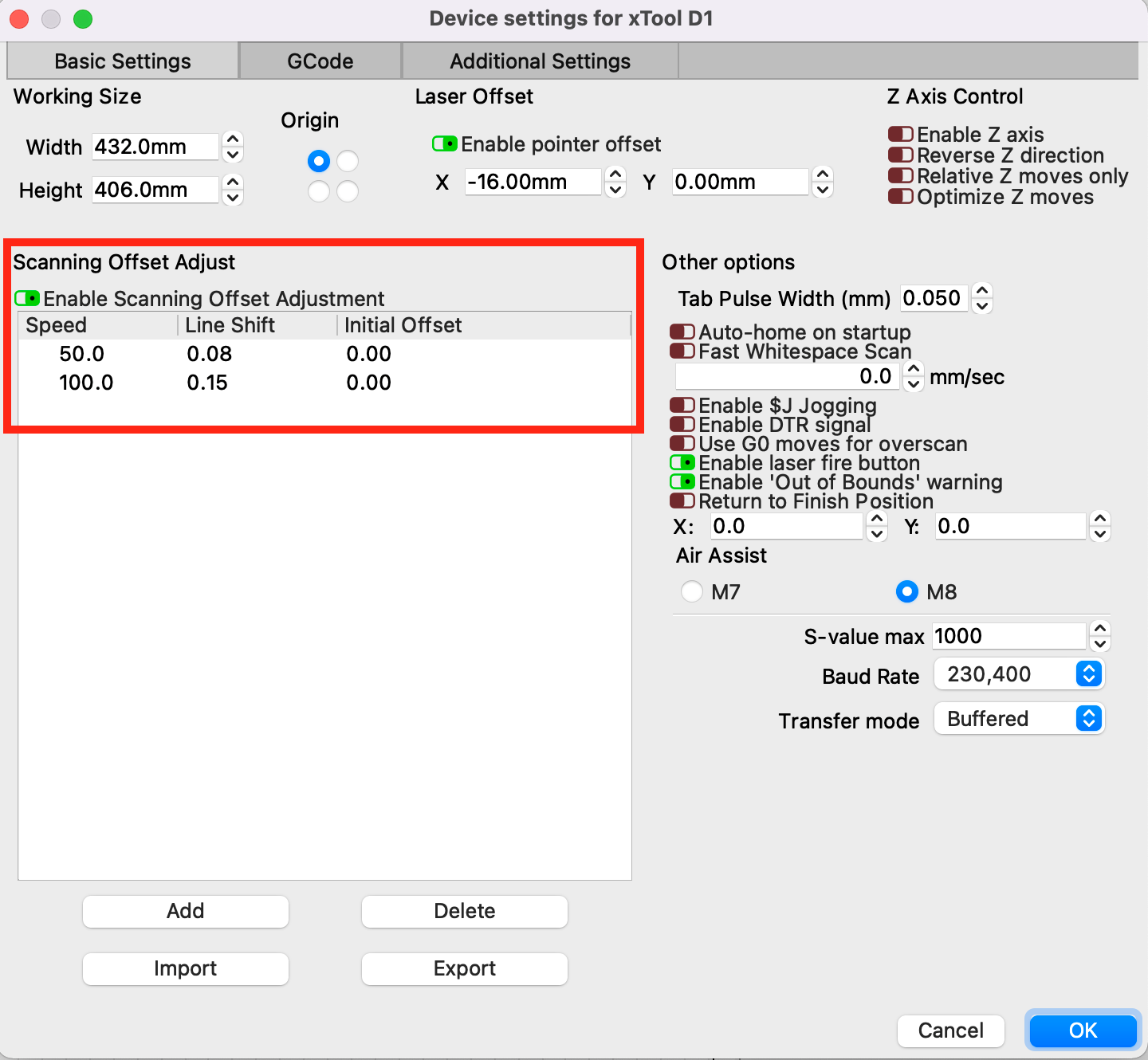1148x1060 pixels.
Task: Adjust the Laser Offset Y stepper
Action: (x=823, y=182)
